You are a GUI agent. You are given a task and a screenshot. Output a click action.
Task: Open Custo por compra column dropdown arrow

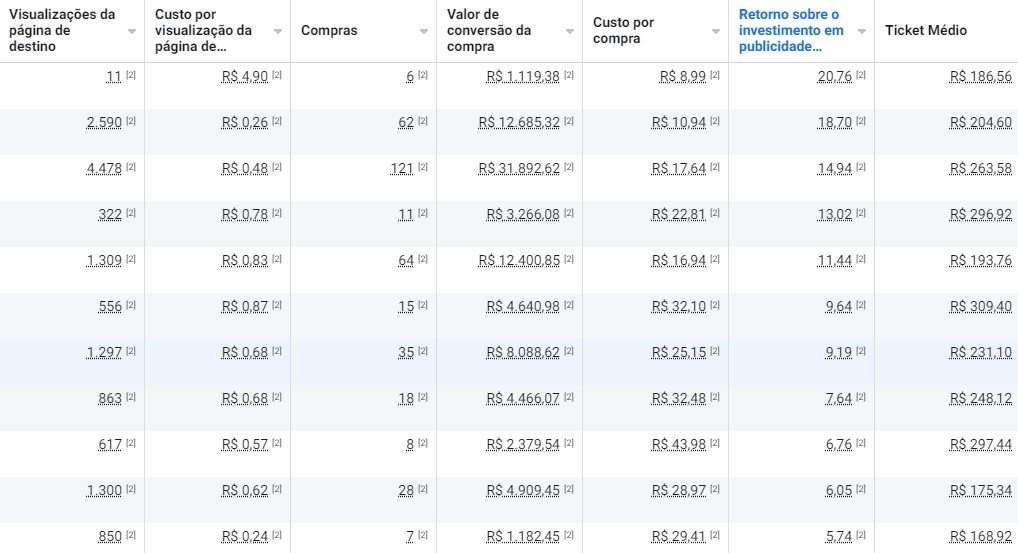point(716,31)
